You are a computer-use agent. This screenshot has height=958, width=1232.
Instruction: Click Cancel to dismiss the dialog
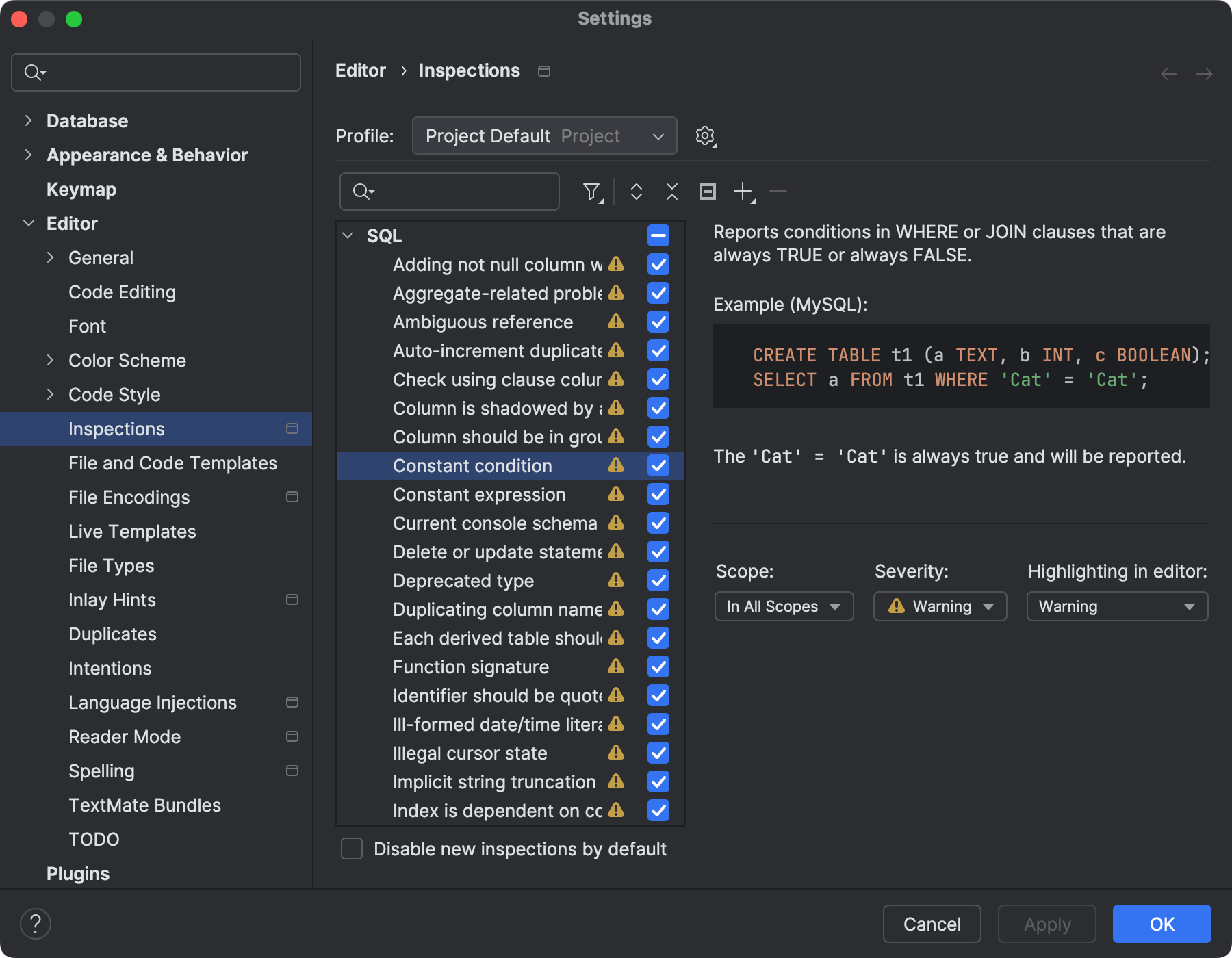coord(932,924)
